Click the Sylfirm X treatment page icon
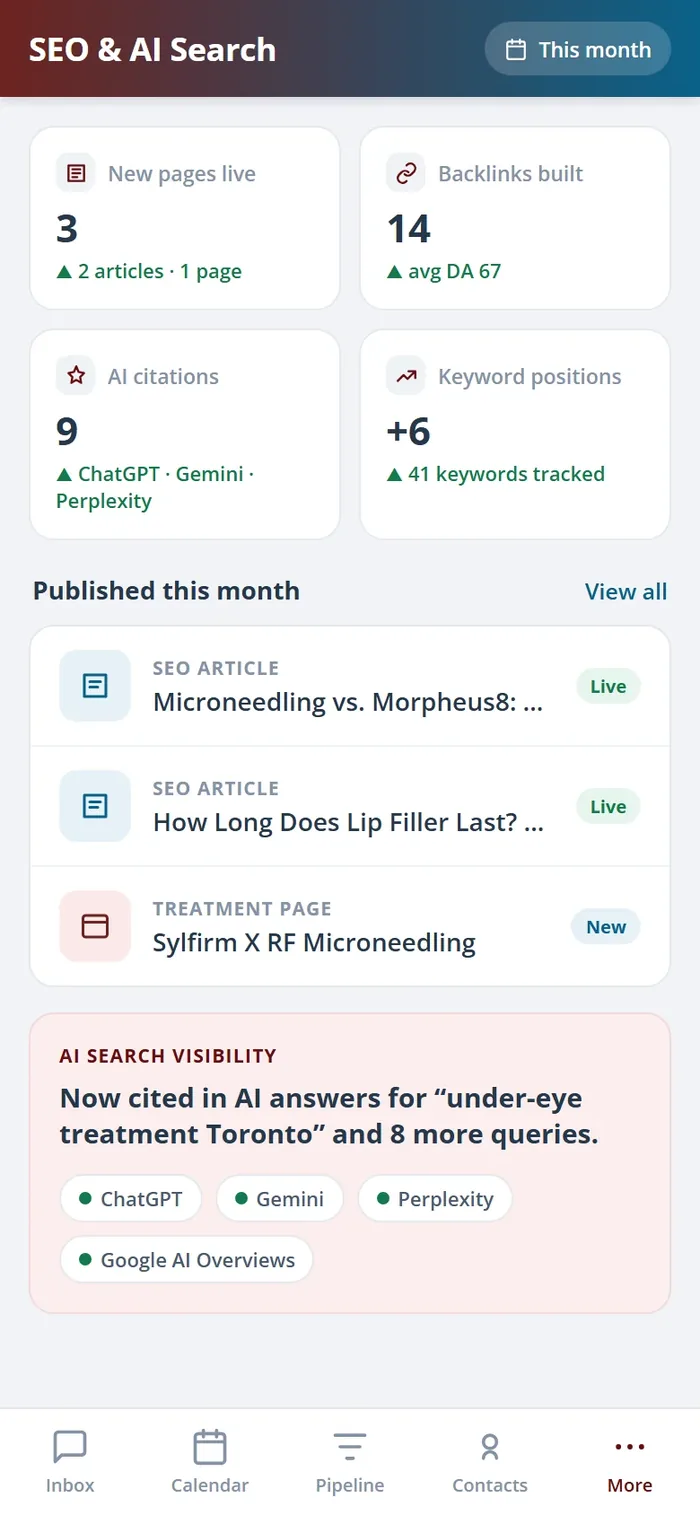 tap(95, 926)
